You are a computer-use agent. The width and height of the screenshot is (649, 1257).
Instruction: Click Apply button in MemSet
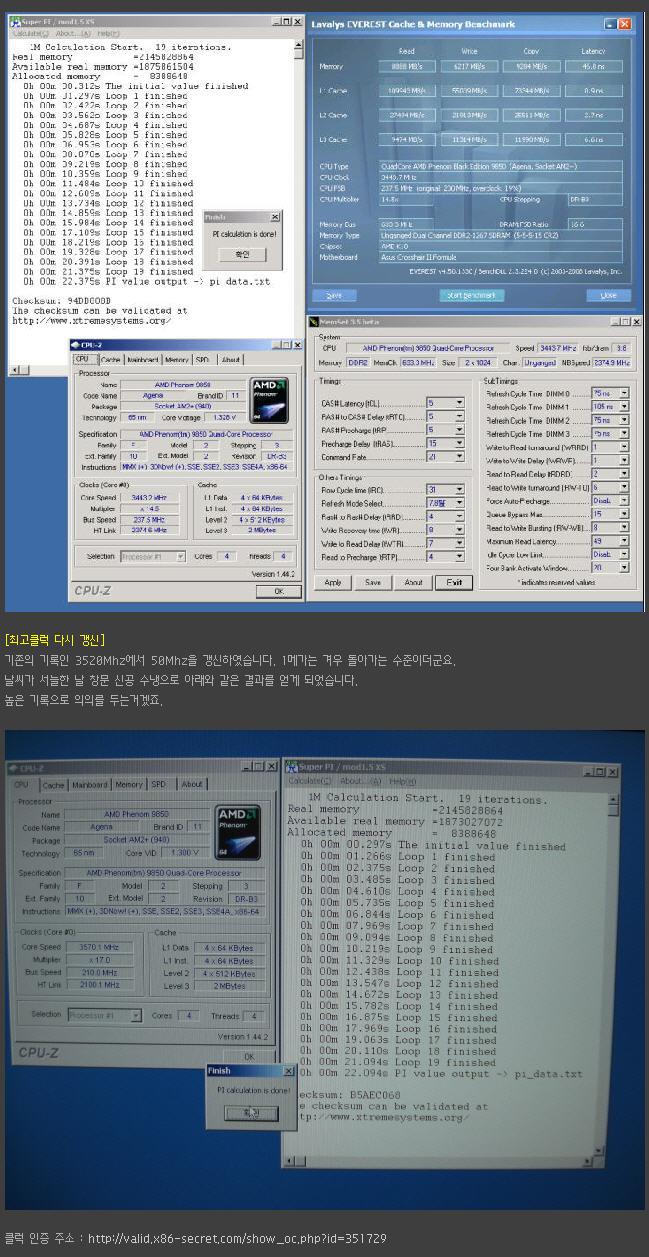click(x=333, y=582)
